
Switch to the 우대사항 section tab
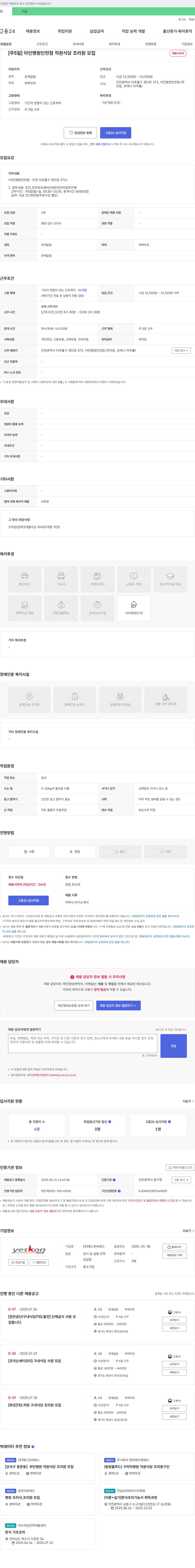click(x=78, y=44)
